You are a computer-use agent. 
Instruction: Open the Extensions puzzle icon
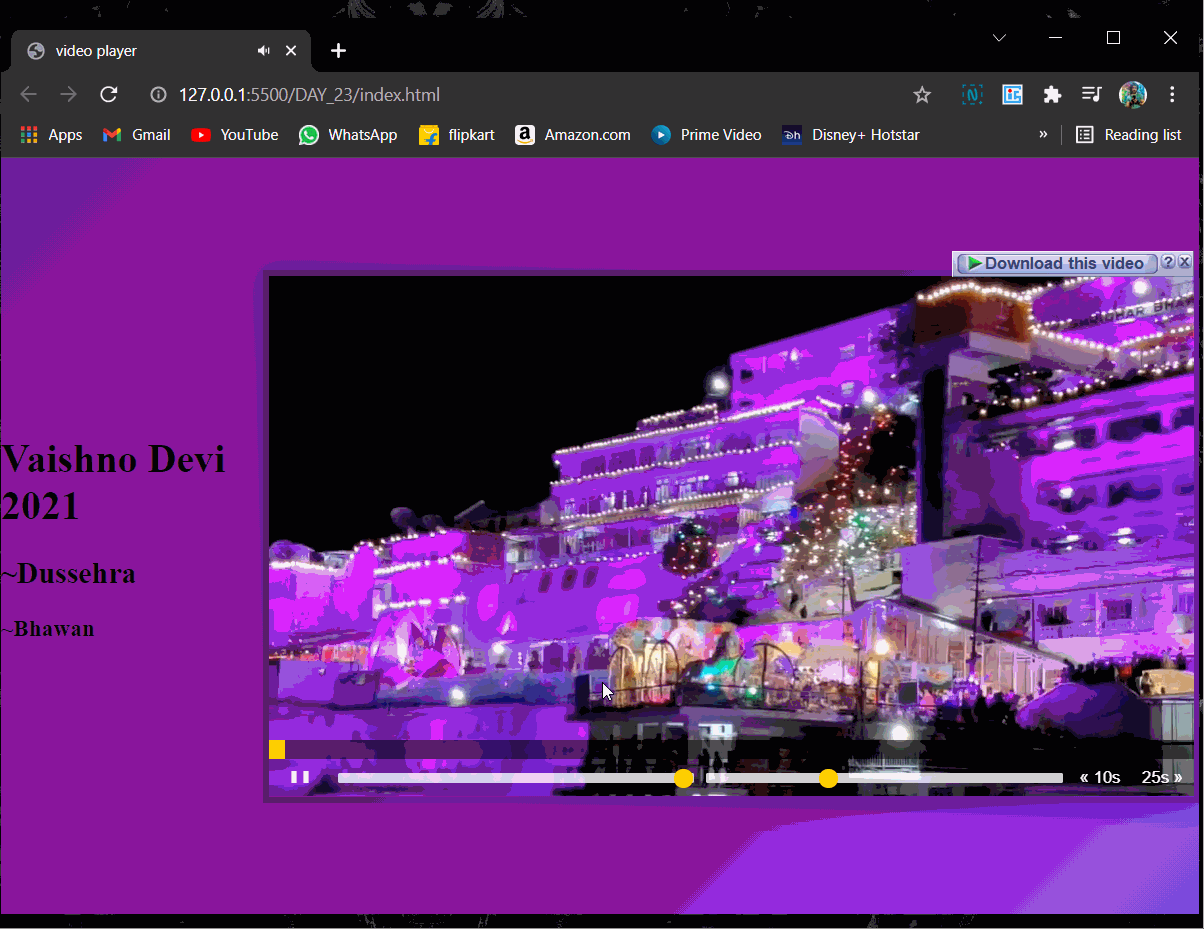[1052, 95]
